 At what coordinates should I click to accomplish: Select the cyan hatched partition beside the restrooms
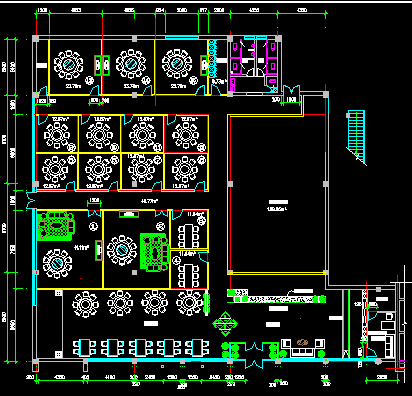[x=212, y=59]
